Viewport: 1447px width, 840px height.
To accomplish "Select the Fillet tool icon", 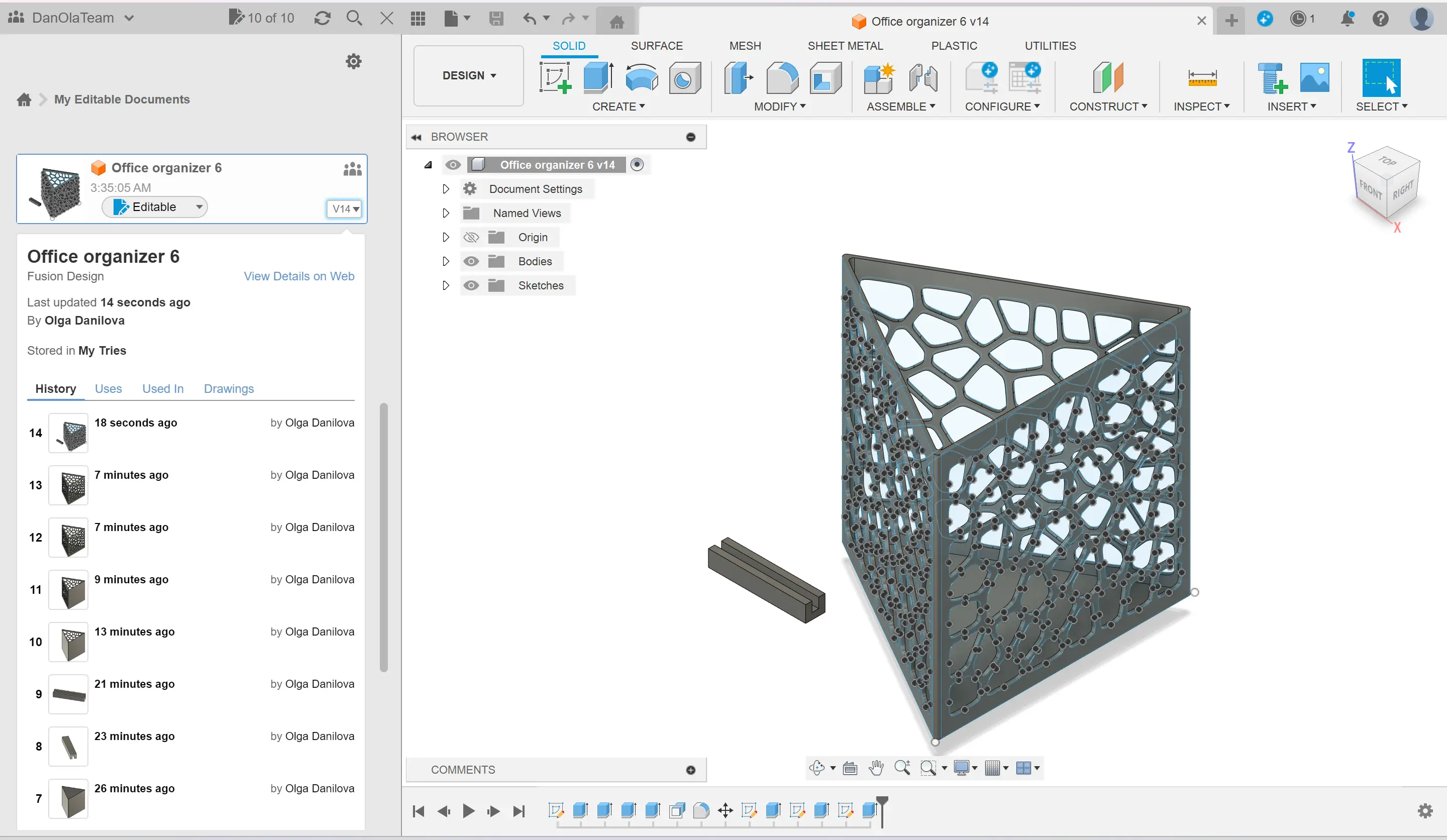I will (782, 77).
